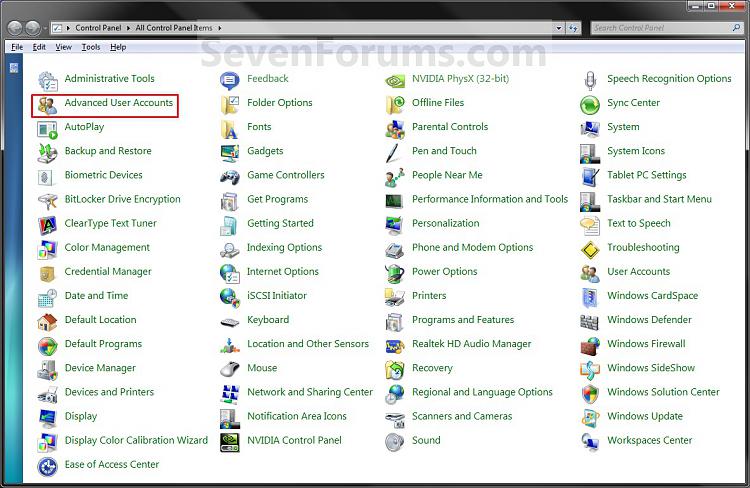
Task: Open the Windows CardSpace link
Action: pos(652,296)
